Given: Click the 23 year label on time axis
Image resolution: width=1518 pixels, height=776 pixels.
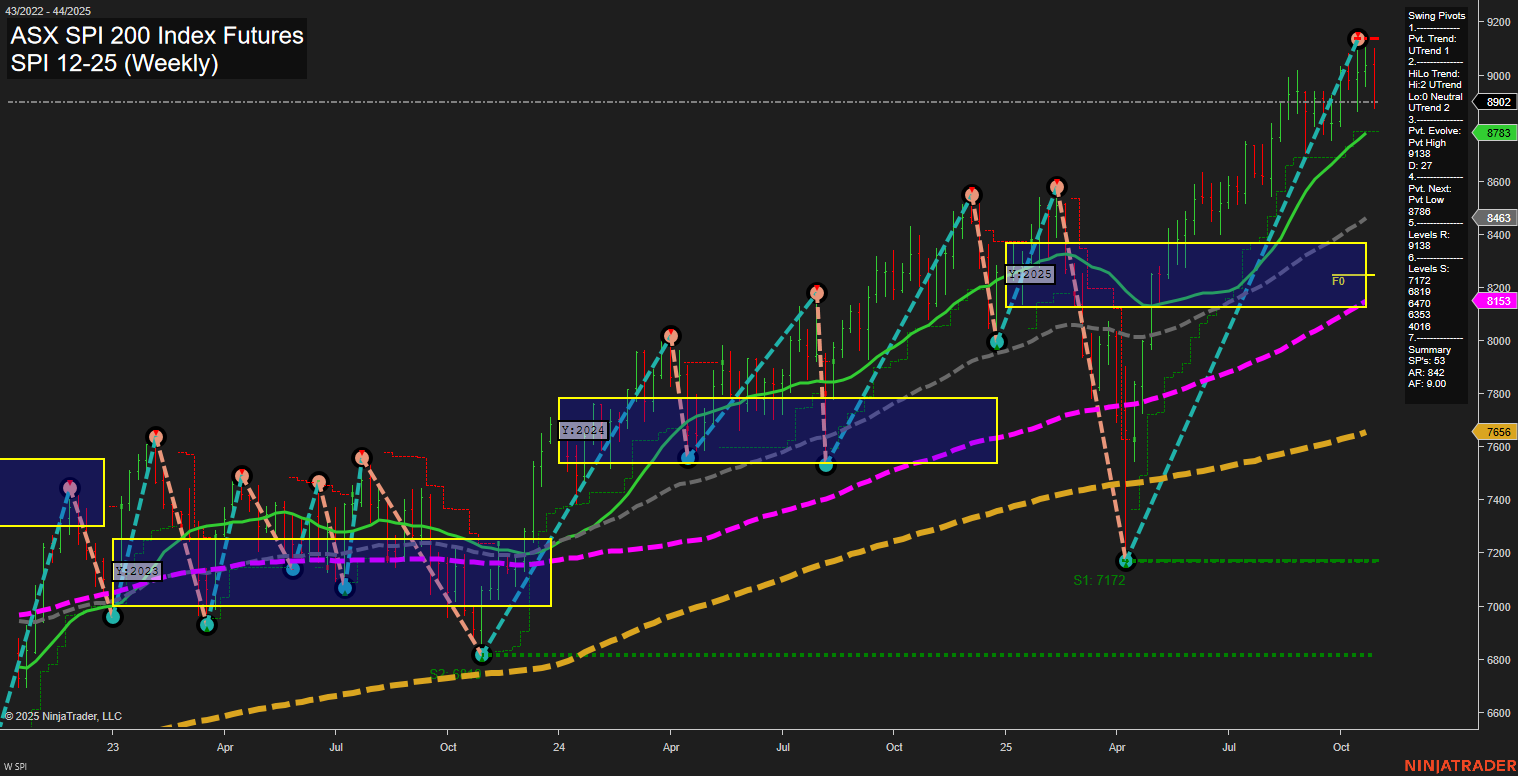Looking at the screenshot, I should (x=113, y=747).
